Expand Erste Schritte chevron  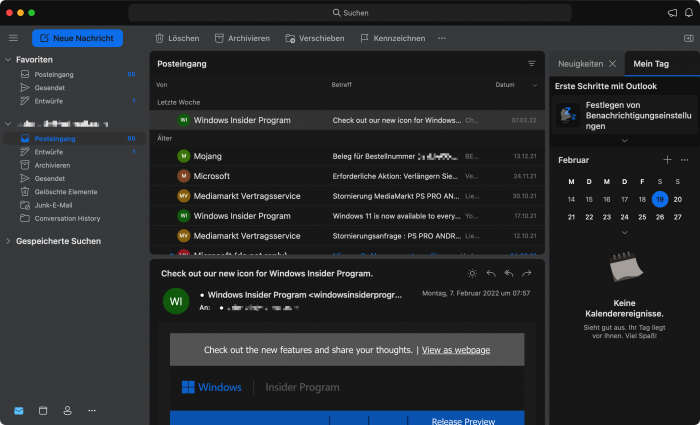pyautogui.click(x=625, y=141)
